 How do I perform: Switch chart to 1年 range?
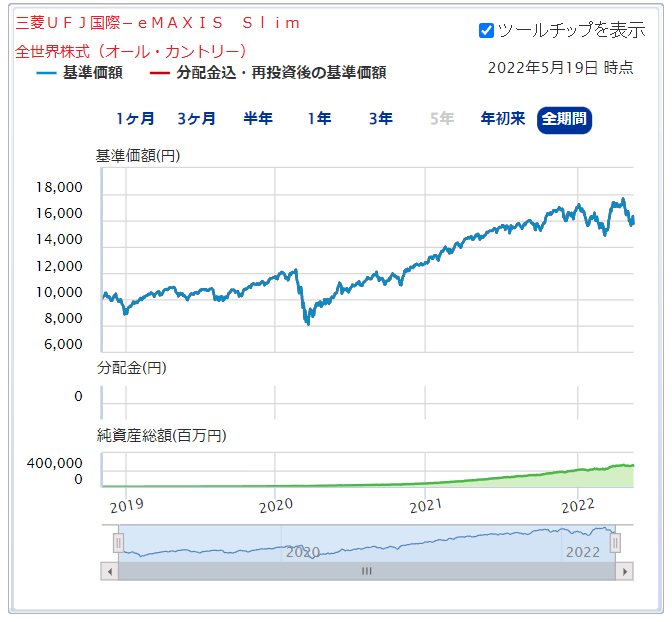pos(319,119)
